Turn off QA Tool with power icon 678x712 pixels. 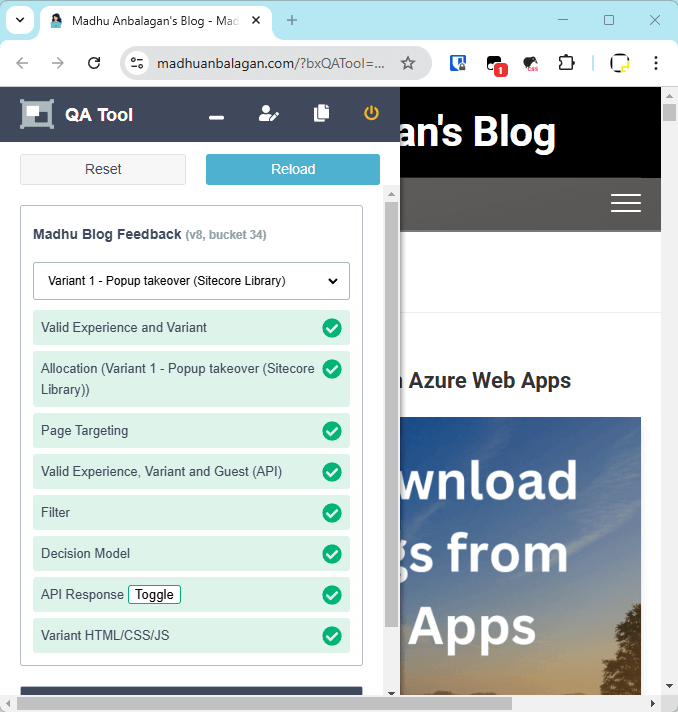pos(371,113)
